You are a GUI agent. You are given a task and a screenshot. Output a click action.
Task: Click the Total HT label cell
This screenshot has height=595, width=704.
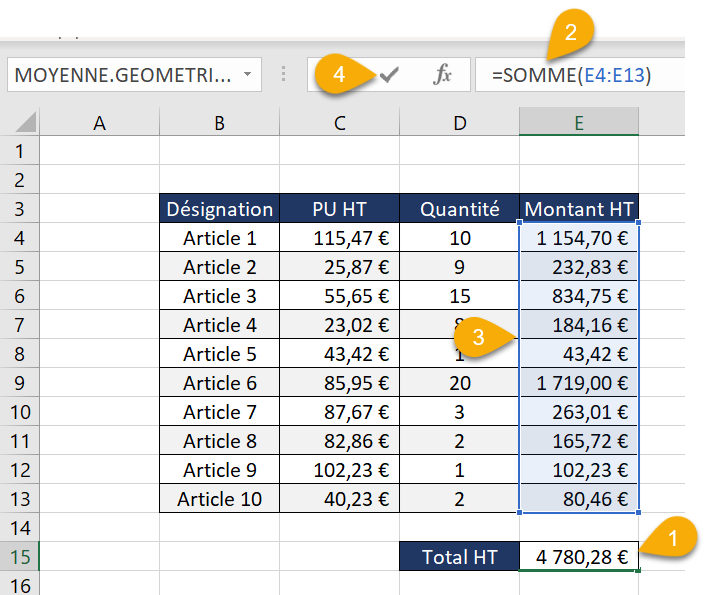pos(459,557)
